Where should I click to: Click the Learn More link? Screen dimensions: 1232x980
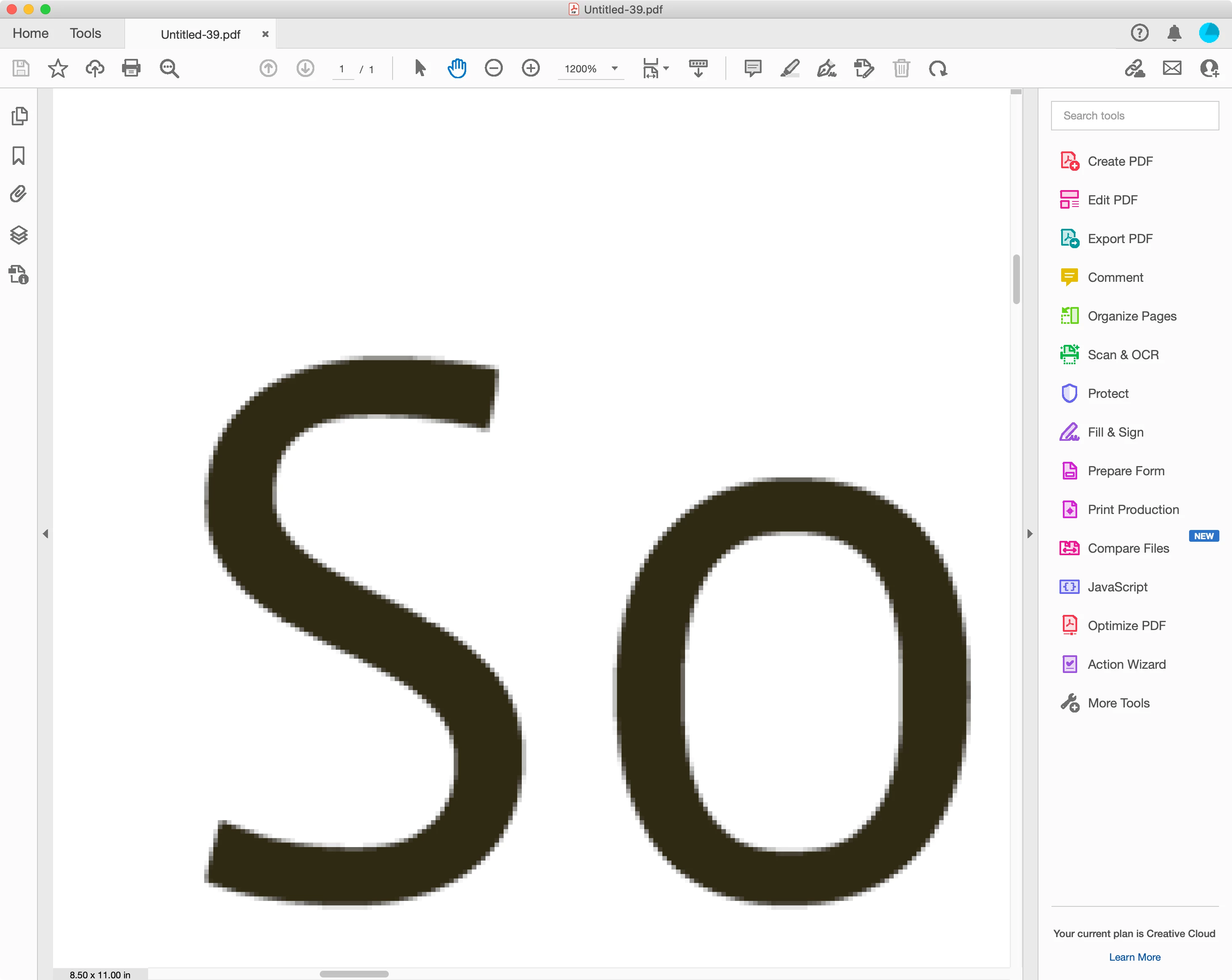tap(1134, 957)
